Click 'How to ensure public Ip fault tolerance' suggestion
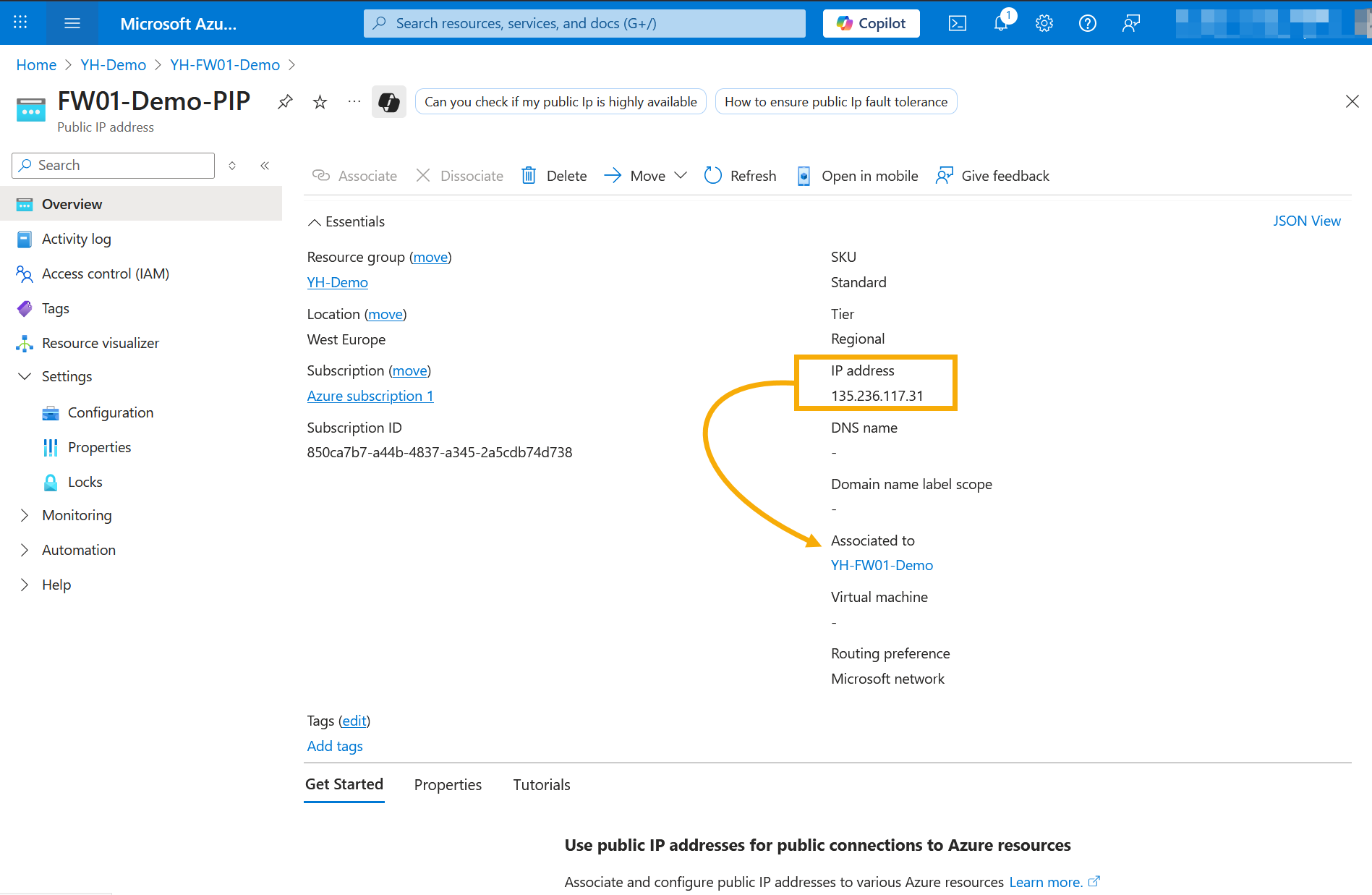Viewport: 1372px width, 895px height. (836, 102)
